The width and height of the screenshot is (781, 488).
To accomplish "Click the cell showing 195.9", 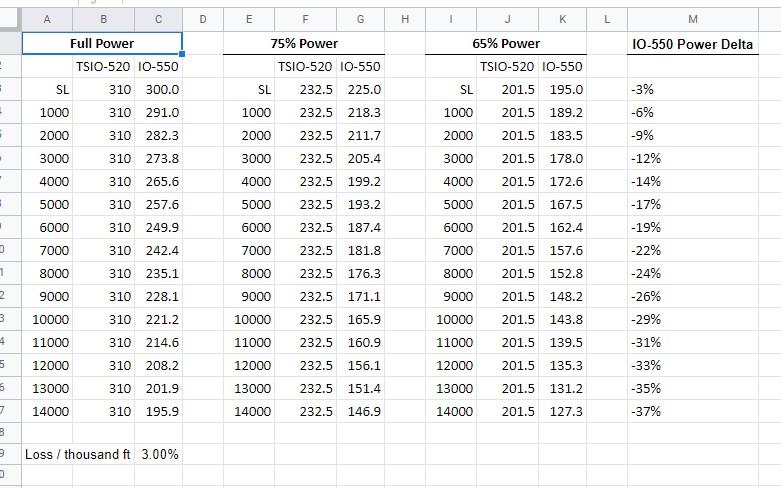I will coord(160,411).
